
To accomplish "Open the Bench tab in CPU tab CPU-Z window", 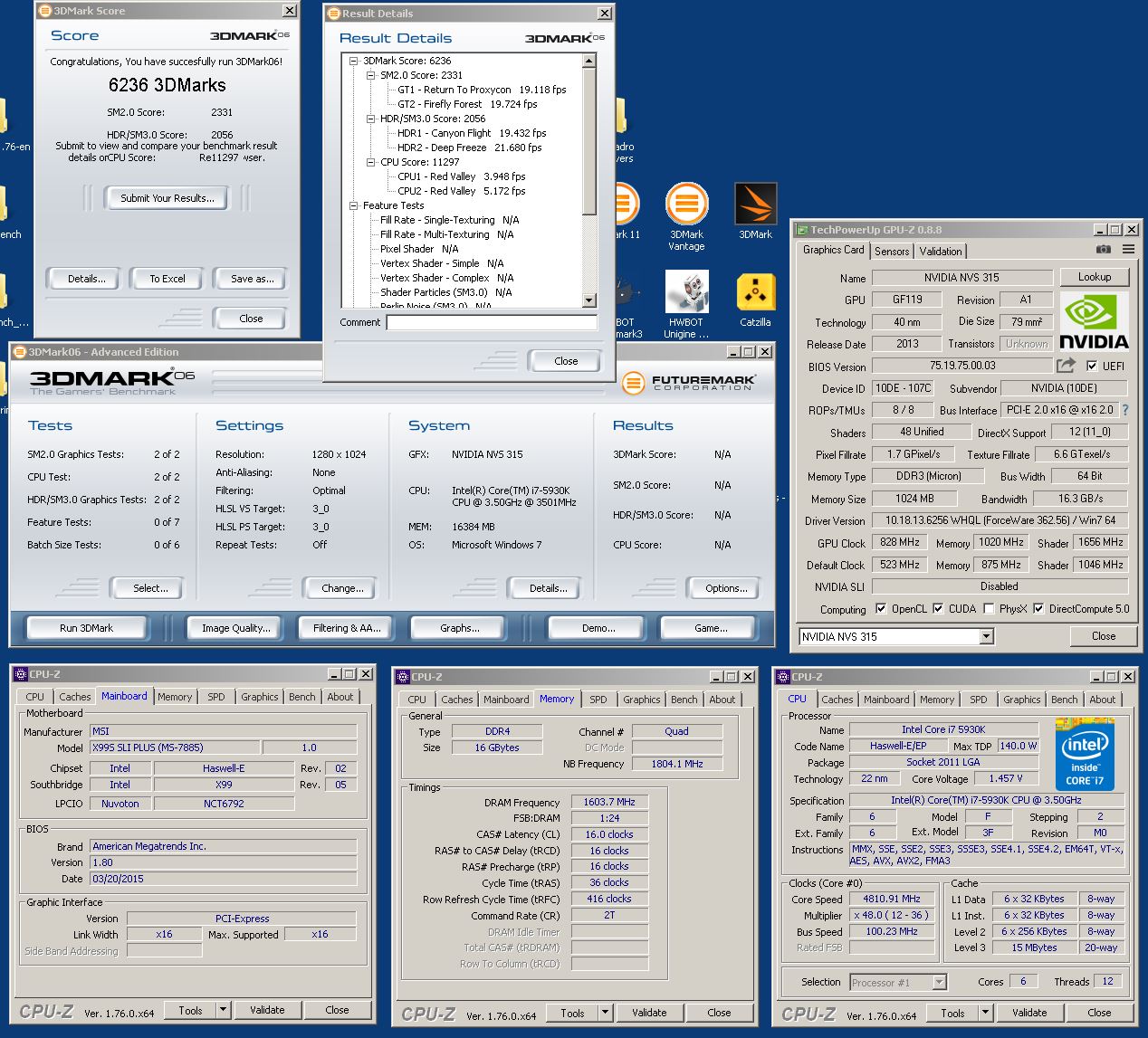I will coord(1065,700).
